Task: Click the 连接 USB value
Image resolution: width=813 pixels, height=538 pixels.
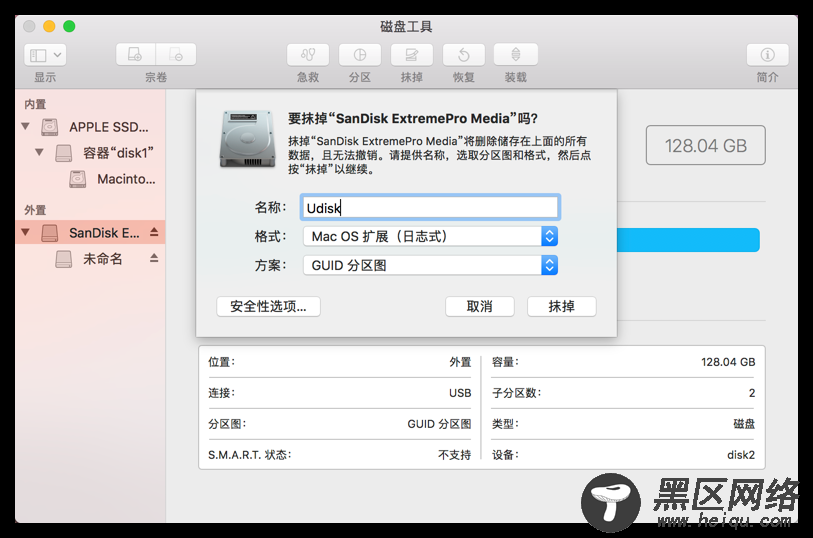Action: (460, 393)
